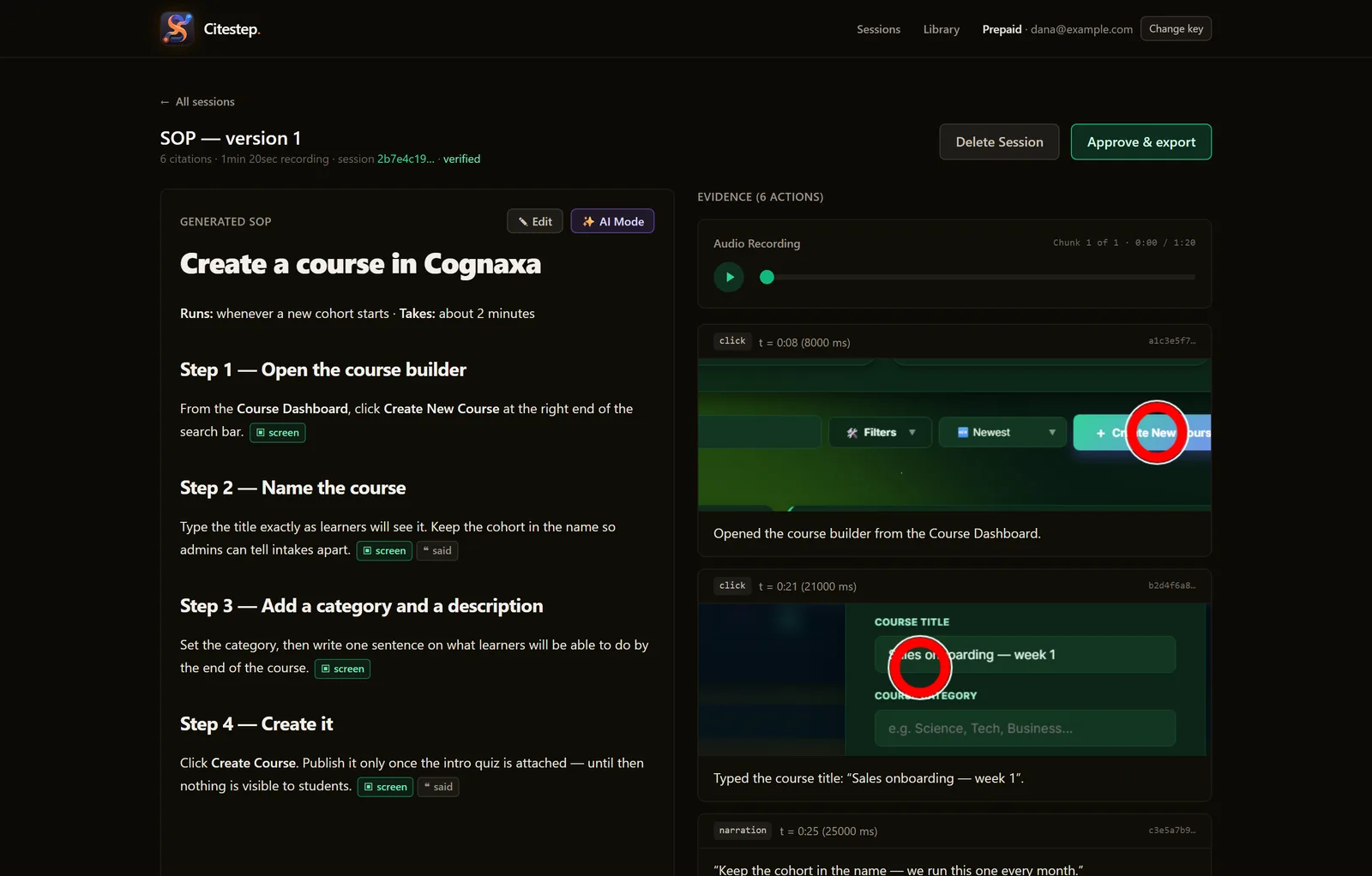
Task: Click the screen citation in Step 4
Action: 385,787
